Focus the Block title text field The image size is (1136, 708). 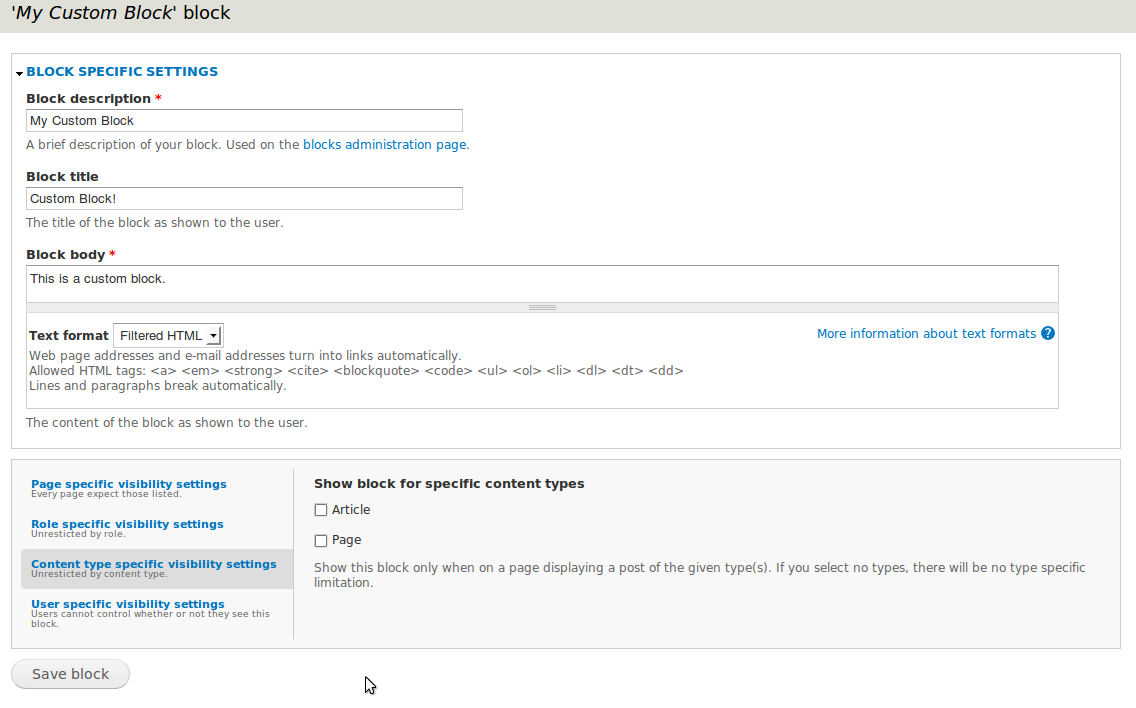coord(244,198)
